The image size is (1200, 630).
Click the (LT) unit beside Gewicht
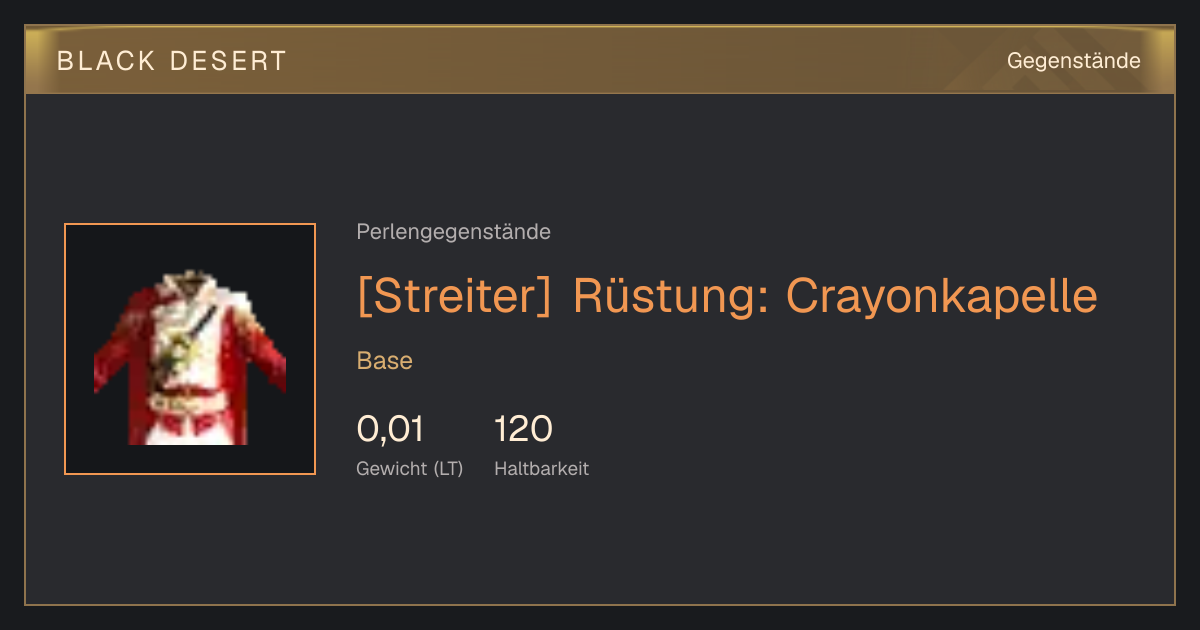click(448, 469)
